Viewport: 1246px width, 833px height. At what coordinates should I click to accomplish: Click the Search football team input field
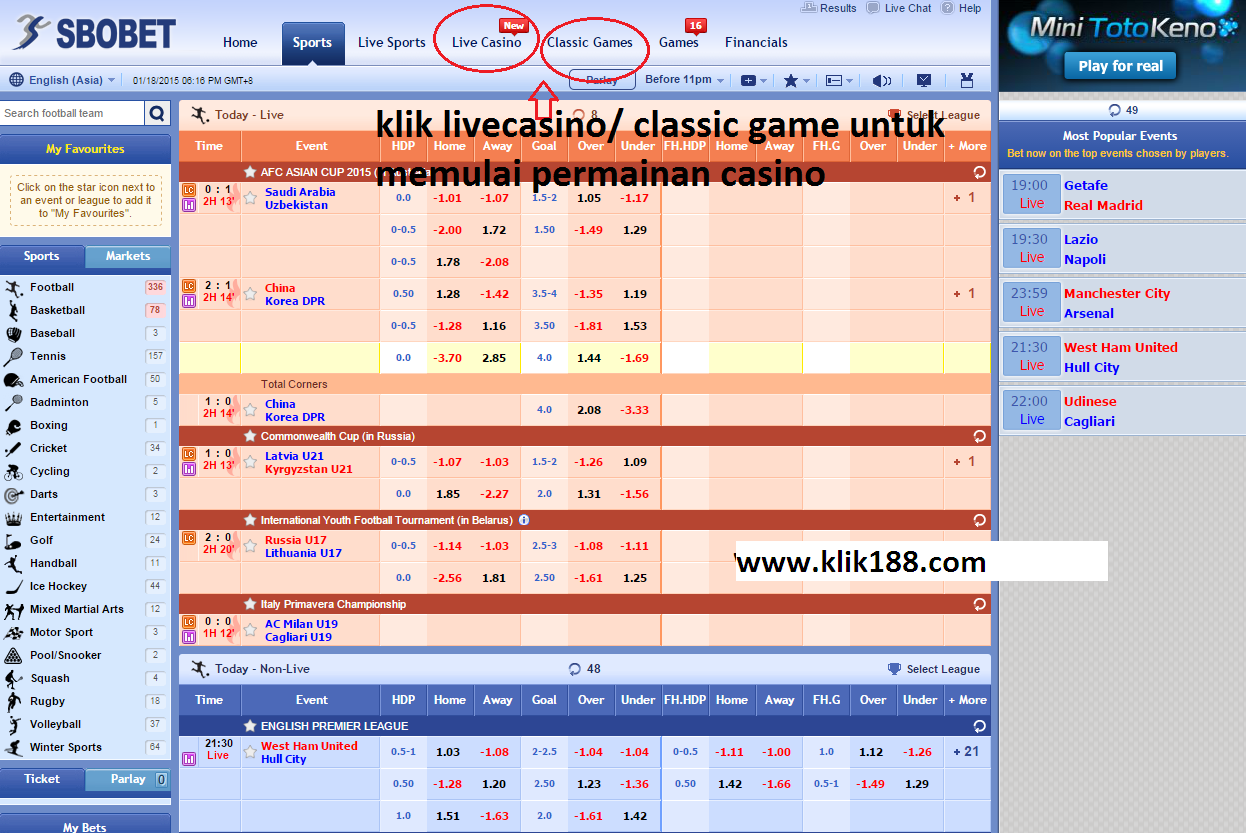click(73, 114)
